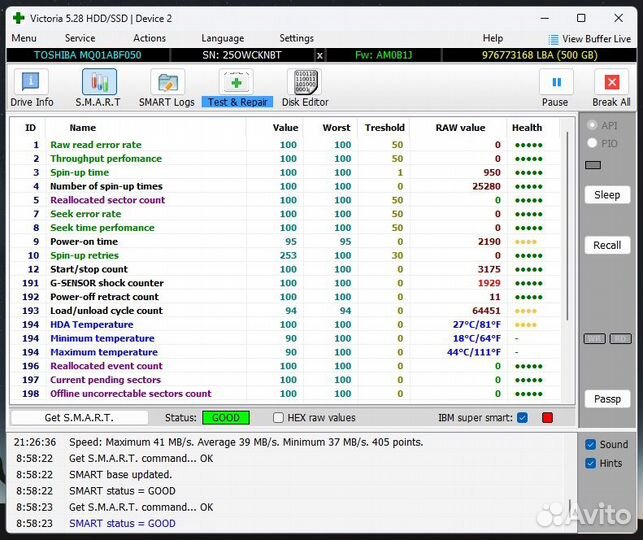Enable HEX raw values checkbox
The width and height of the screenshot is (643, 540).
point(279,417)
